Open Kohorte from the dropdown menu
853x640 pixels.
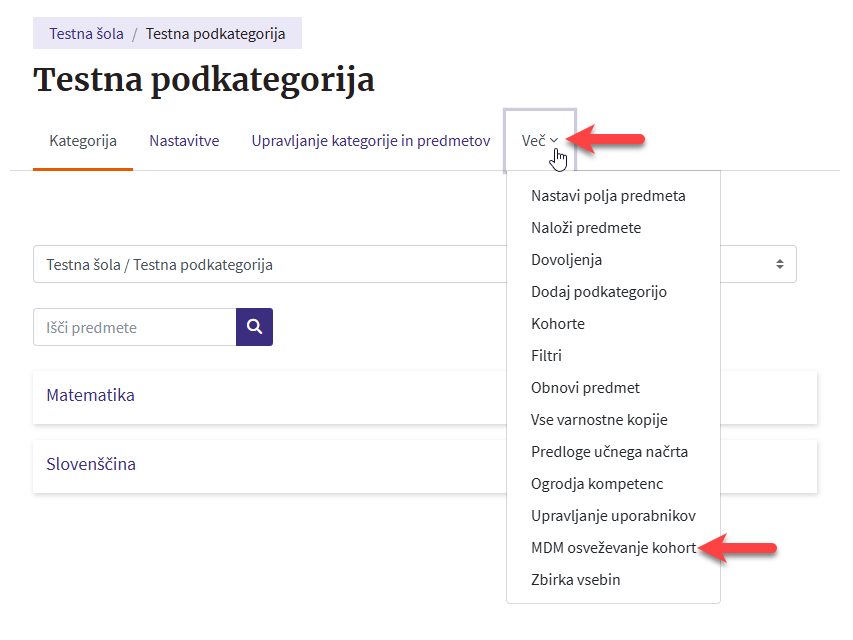[558, 324]
